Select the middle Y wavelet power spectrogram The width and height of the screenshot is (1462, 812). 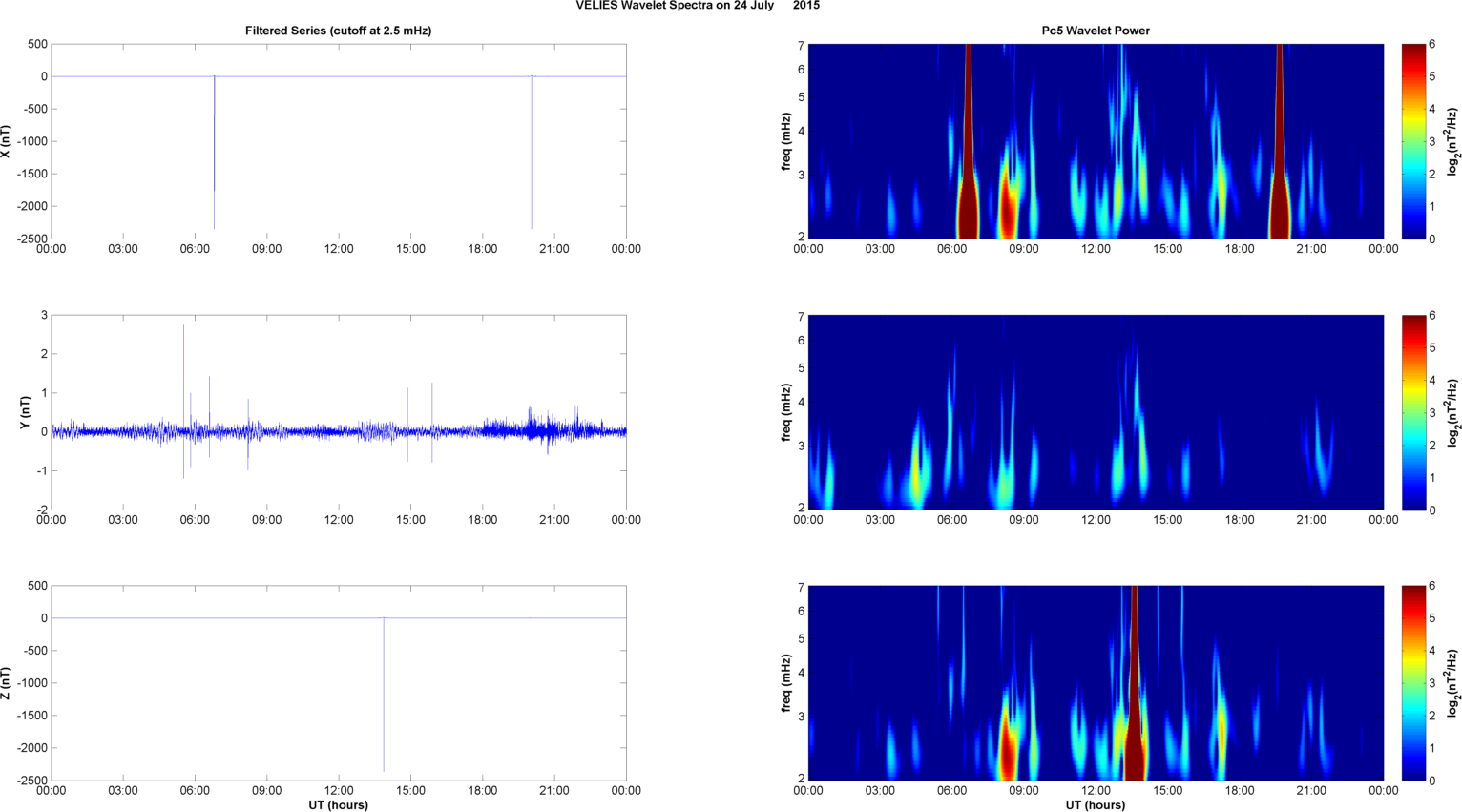(x=1096, y=412)
